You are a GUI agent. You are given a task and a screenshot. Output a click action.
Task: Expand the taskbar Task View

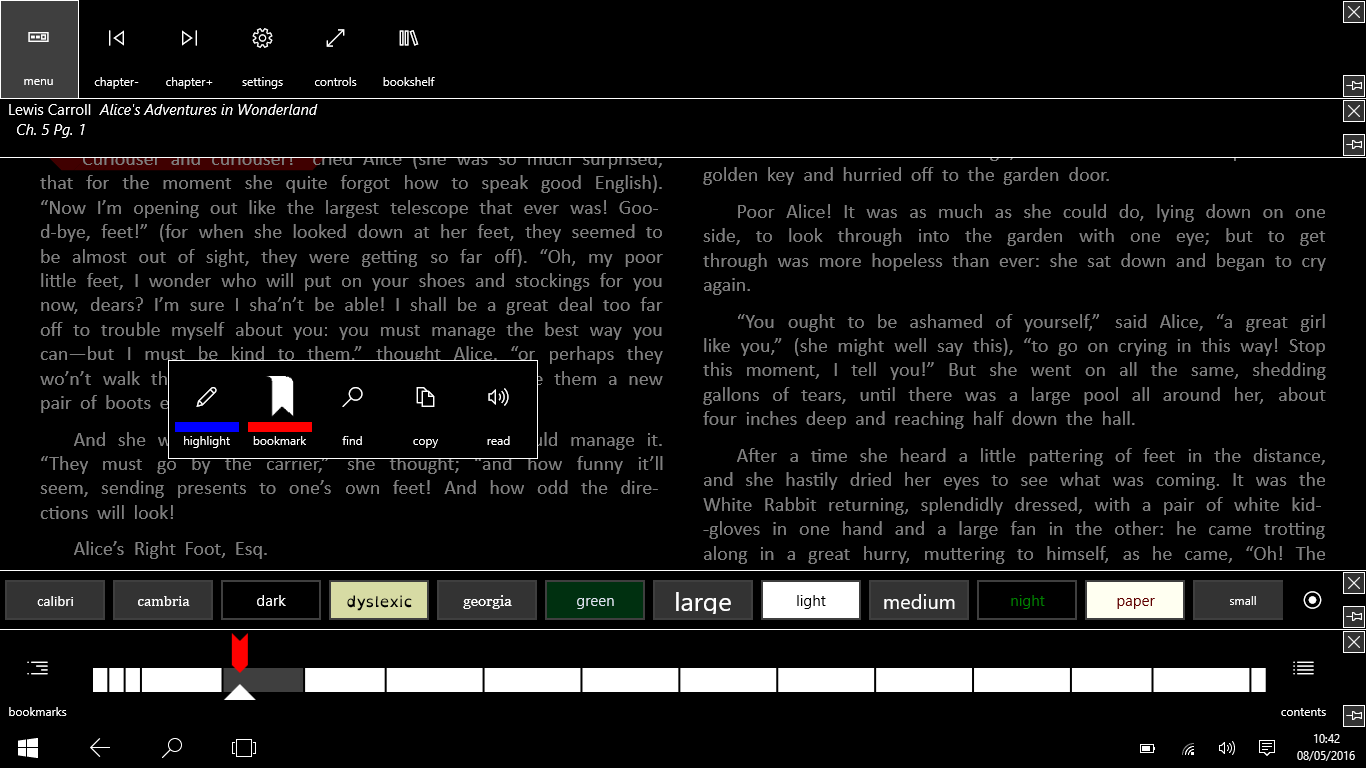click(243, 747)
